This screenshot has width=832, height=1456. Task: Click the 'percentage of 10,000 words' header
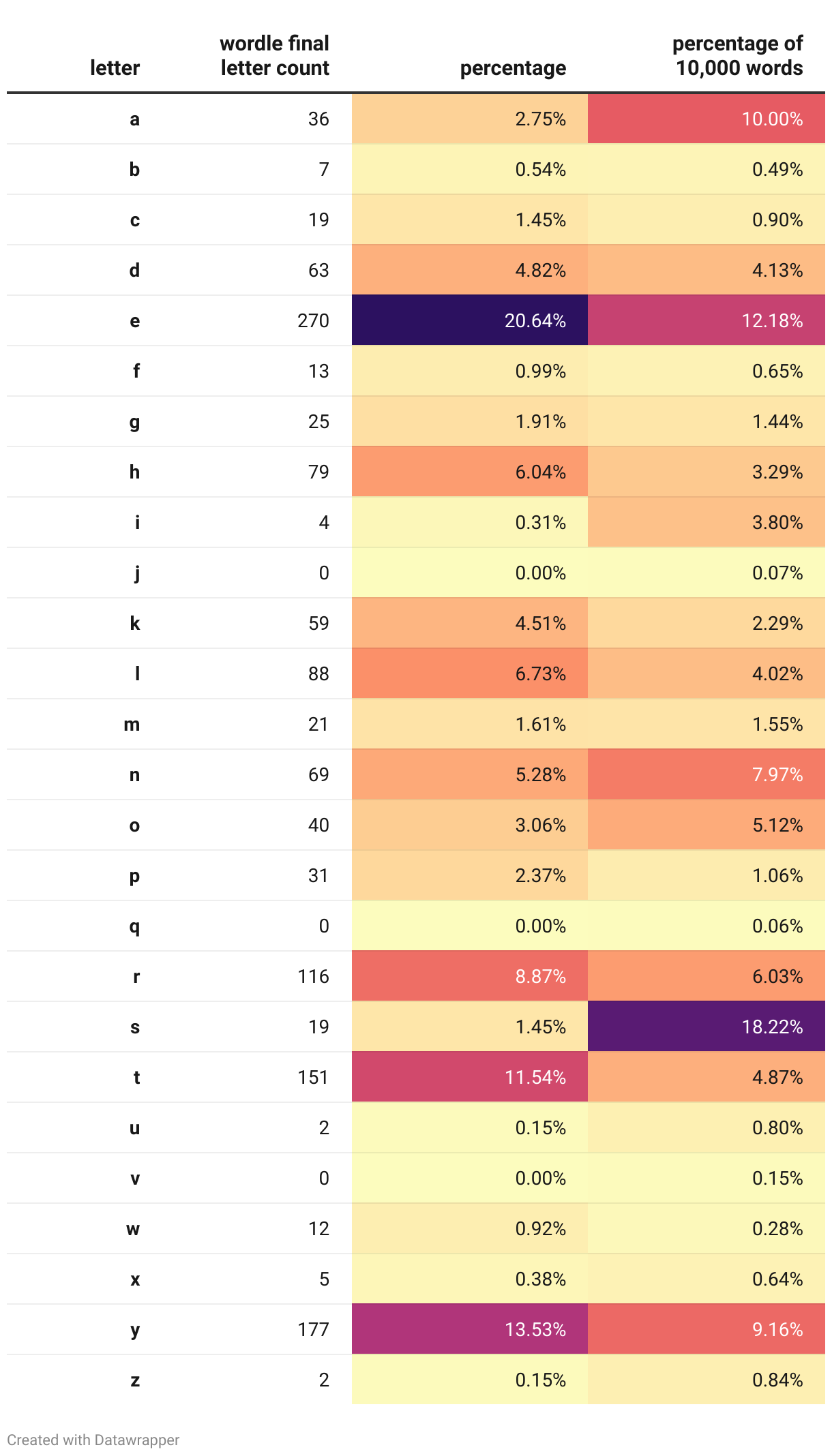click(x=738, y=56)
